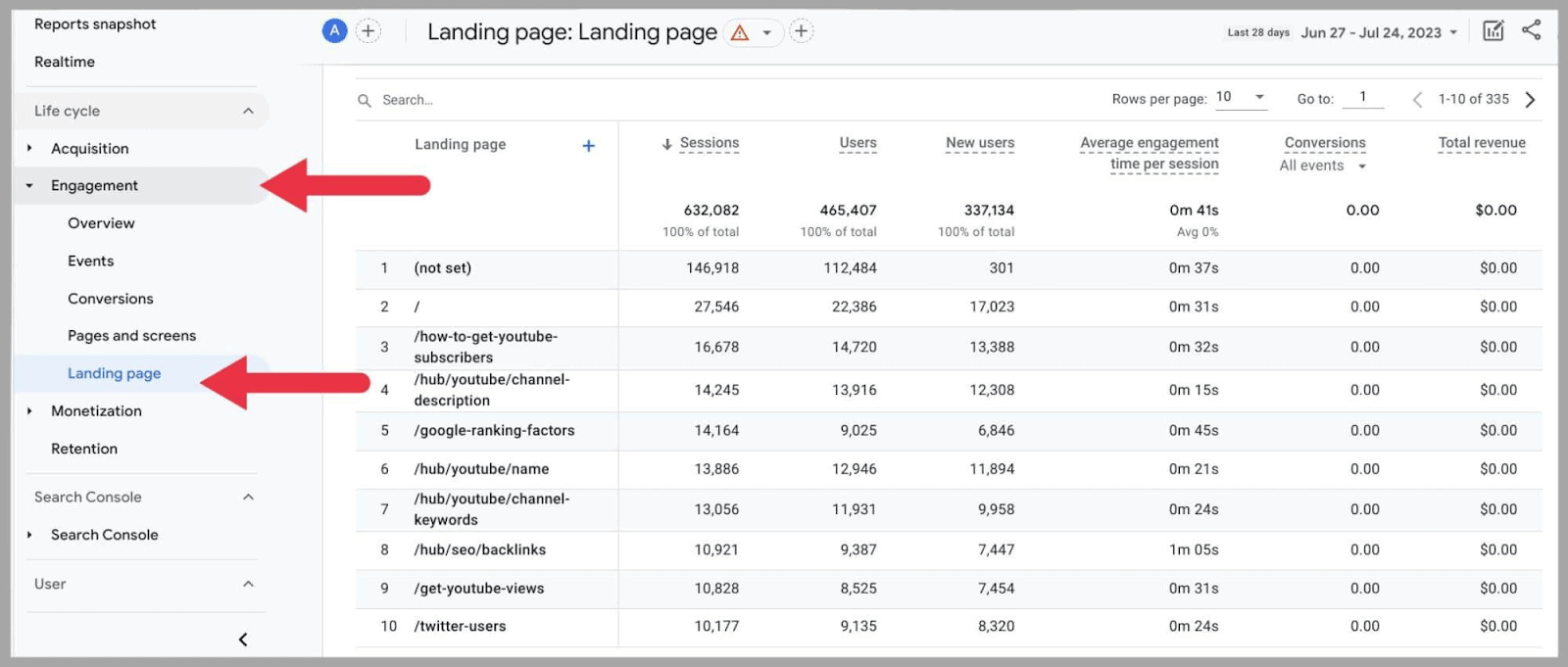This screenshot has height=667, width=1568.
Task: Open the Rows per page dropdown
Action: click(1240, 97)
